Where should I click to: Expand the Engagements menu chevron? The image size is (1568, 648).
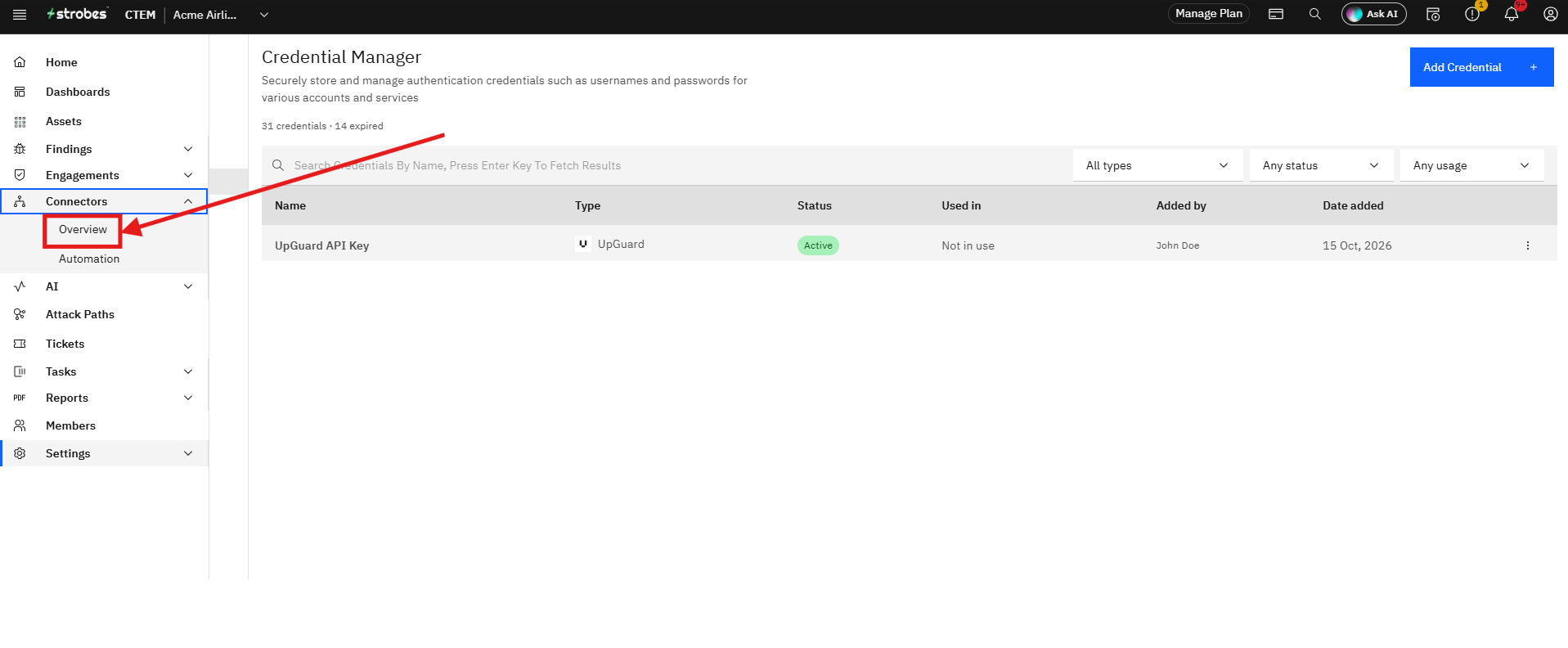click(x=188, y=175)
